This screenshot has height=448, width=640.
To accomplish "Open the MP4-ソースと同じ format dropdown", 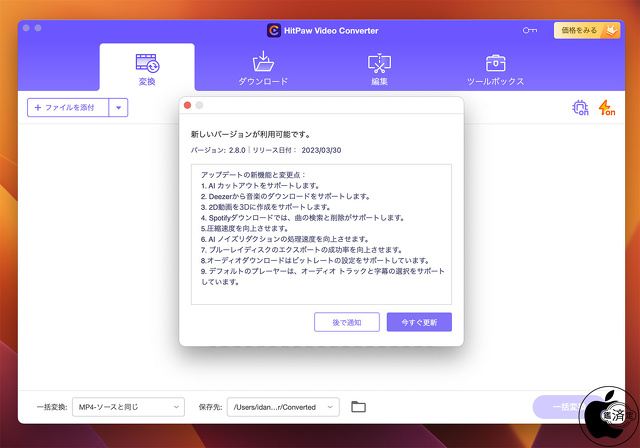I will pyautogui.click(x=128, y=407).
